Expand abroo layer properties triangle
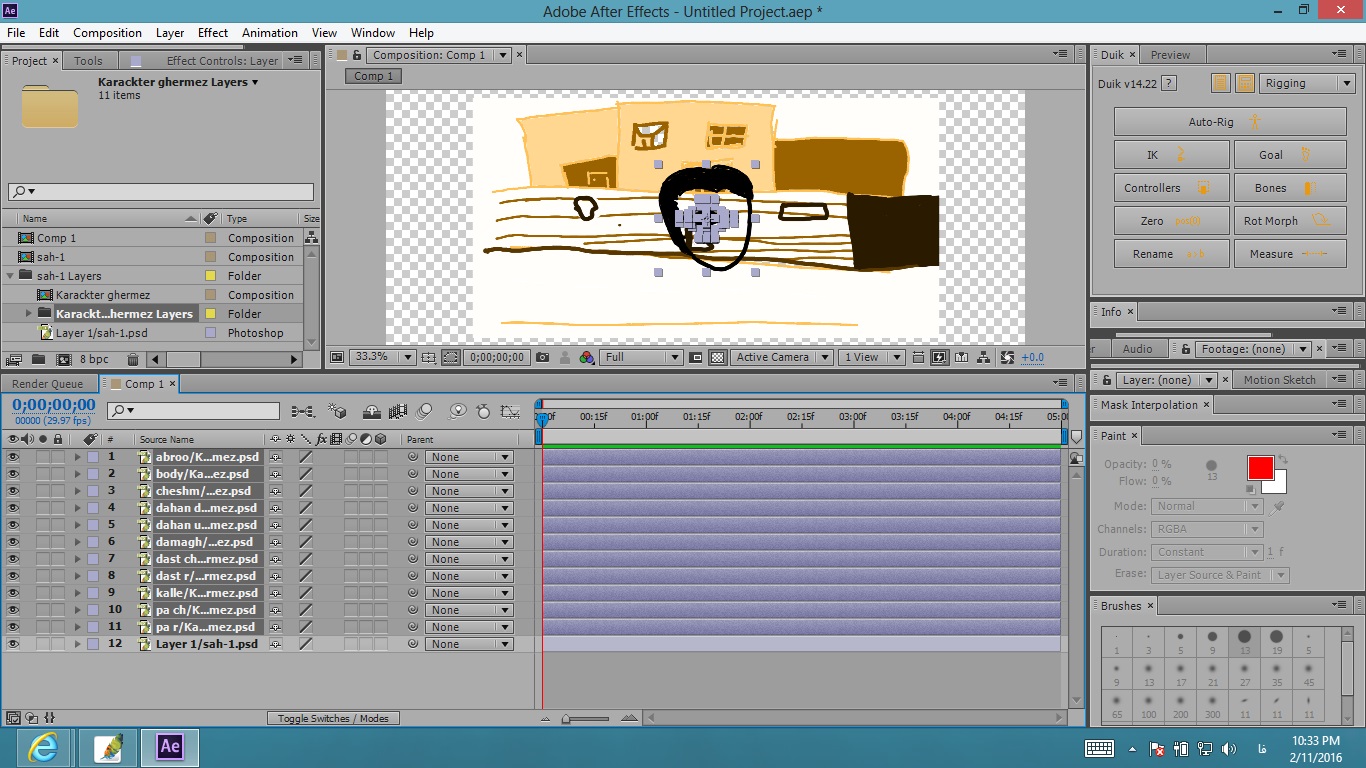 [77, 457]
